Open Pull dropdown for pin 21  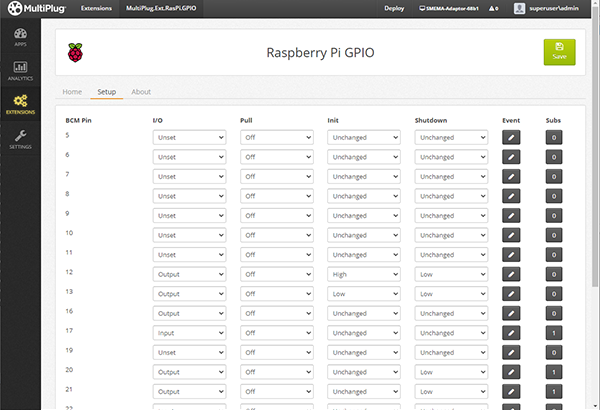click(x=277, y=391)
